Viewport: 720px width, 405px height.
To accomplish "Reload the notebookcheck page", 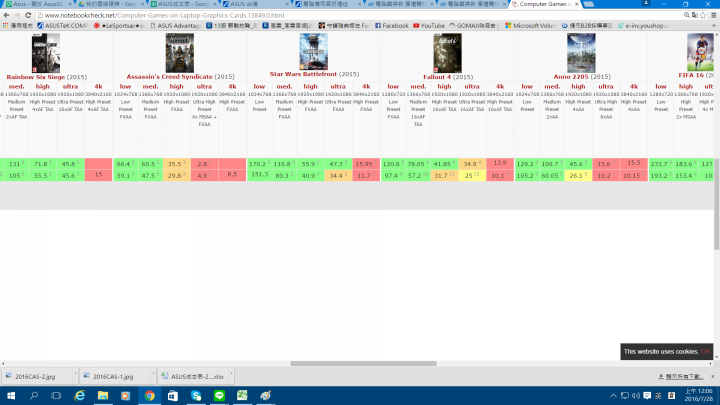I will tap(28, 15).
